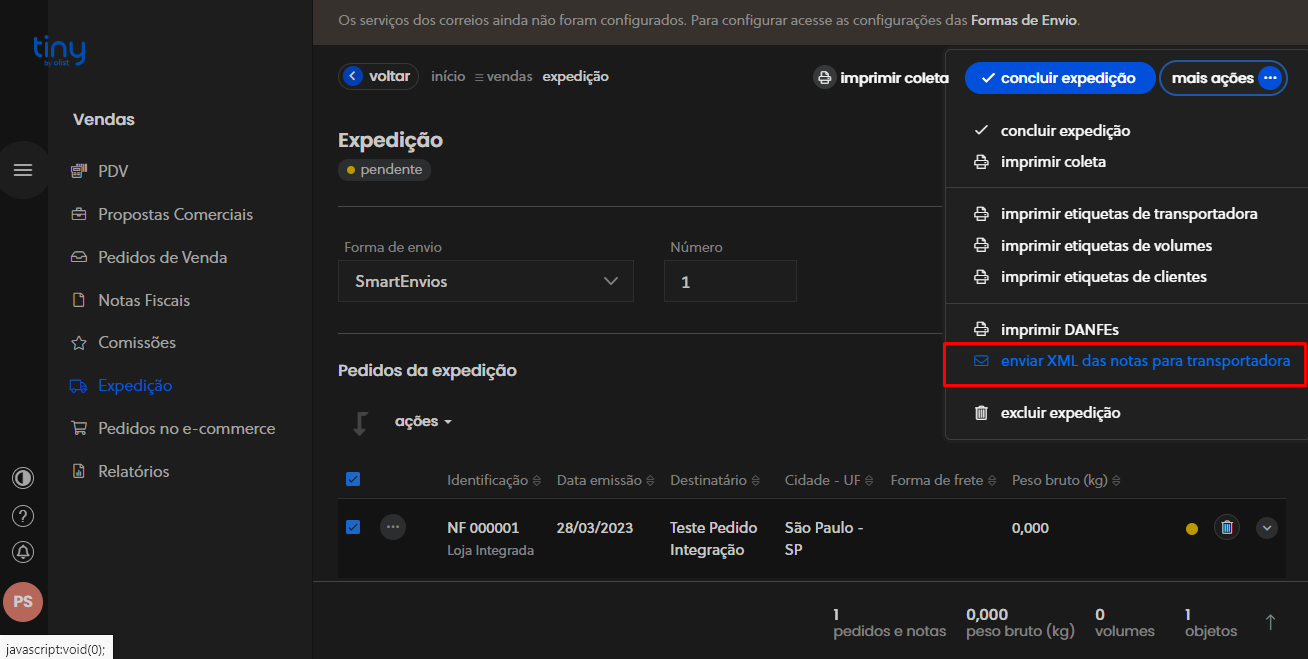Sort by Data emissão column
This screenshot has width=1308, height=659.
(x=606, y=480)
